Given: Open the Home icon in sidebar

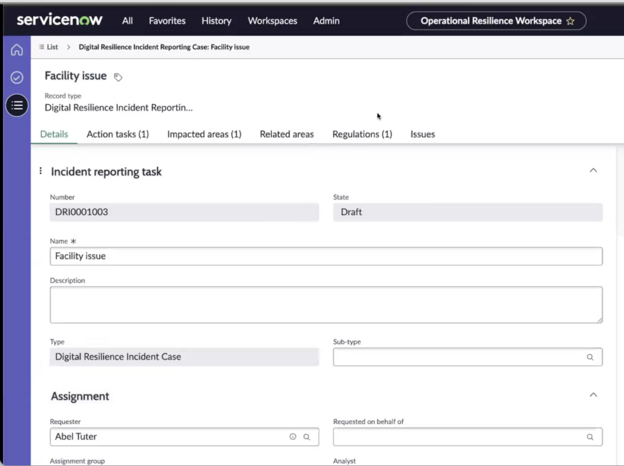Looking at the screenshot, I should 17,50.
